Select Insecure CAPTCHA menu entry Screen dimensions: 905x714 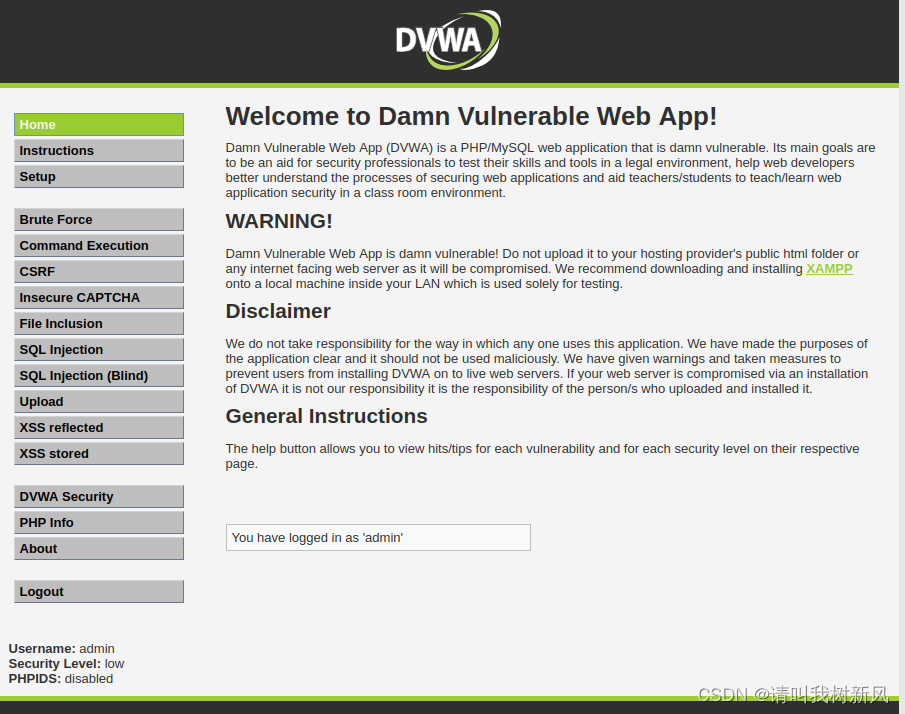99,298
